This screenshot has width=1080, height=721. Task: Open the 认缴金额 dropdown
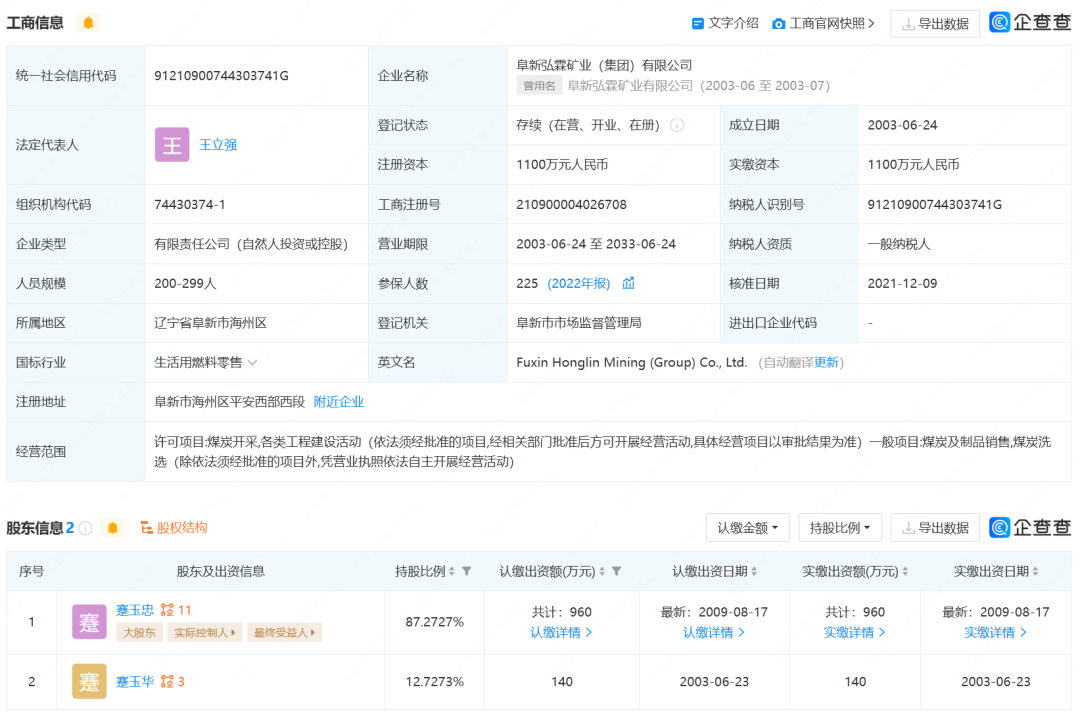(x=747, y=527)
